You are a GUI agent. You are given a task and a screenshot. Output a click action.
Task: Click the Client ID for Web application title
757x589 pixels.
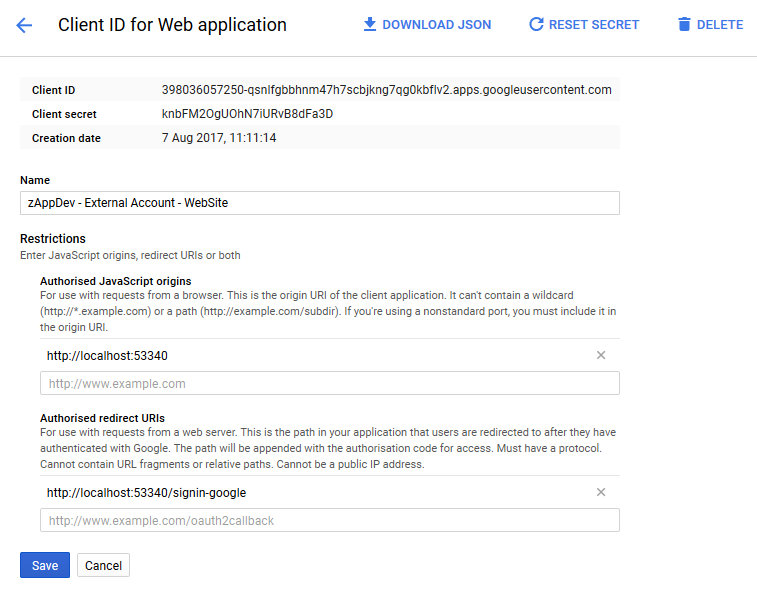pos(172,25)
